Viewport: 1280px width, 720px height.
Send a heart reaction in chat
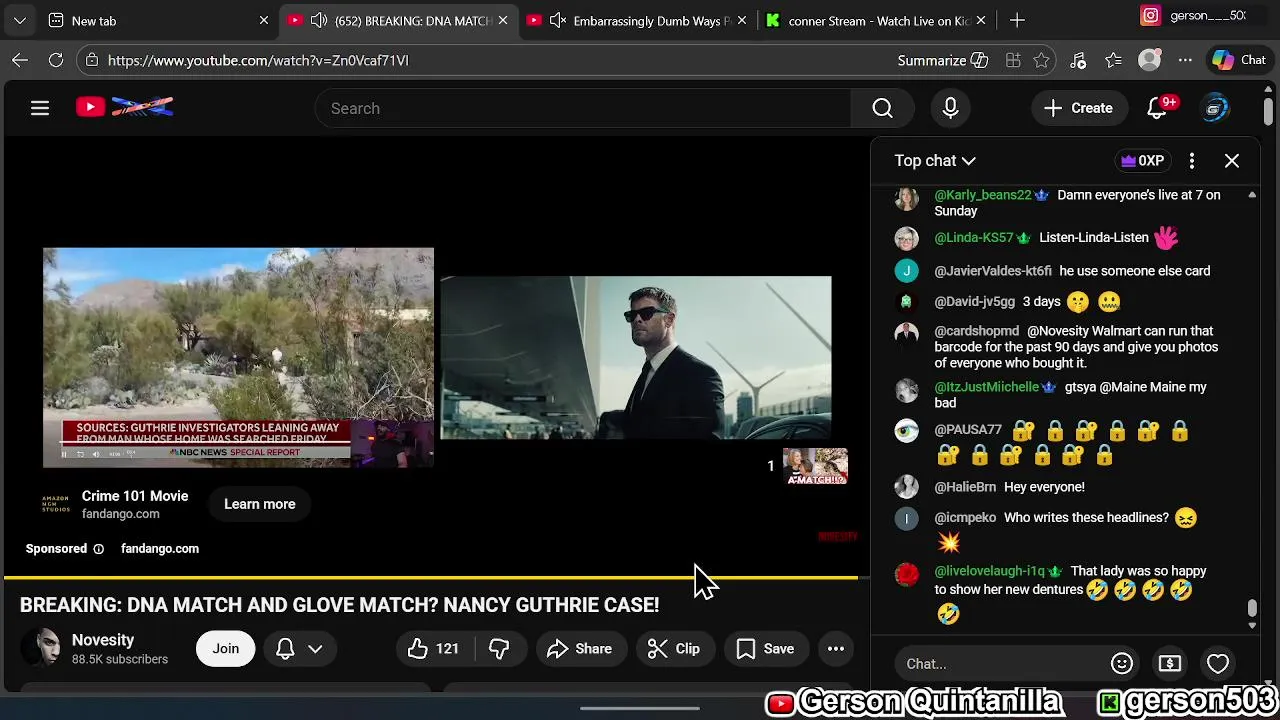[1217, 663]
